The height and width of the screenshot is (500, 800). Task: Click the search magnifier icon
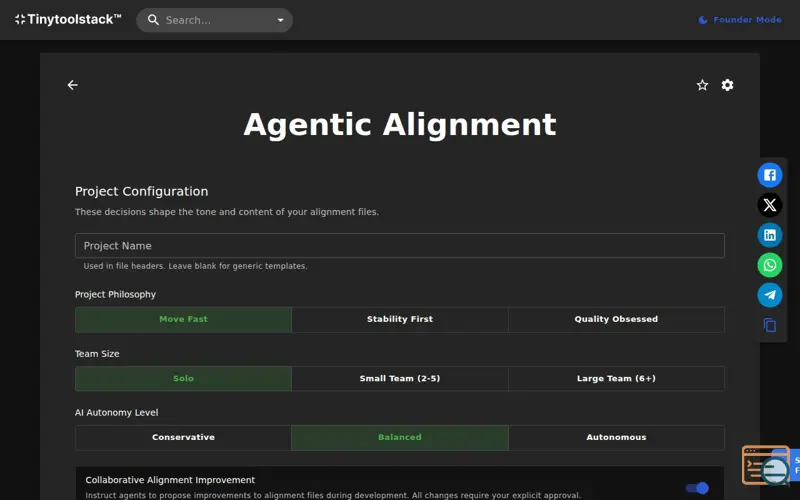tap(153, 20)
